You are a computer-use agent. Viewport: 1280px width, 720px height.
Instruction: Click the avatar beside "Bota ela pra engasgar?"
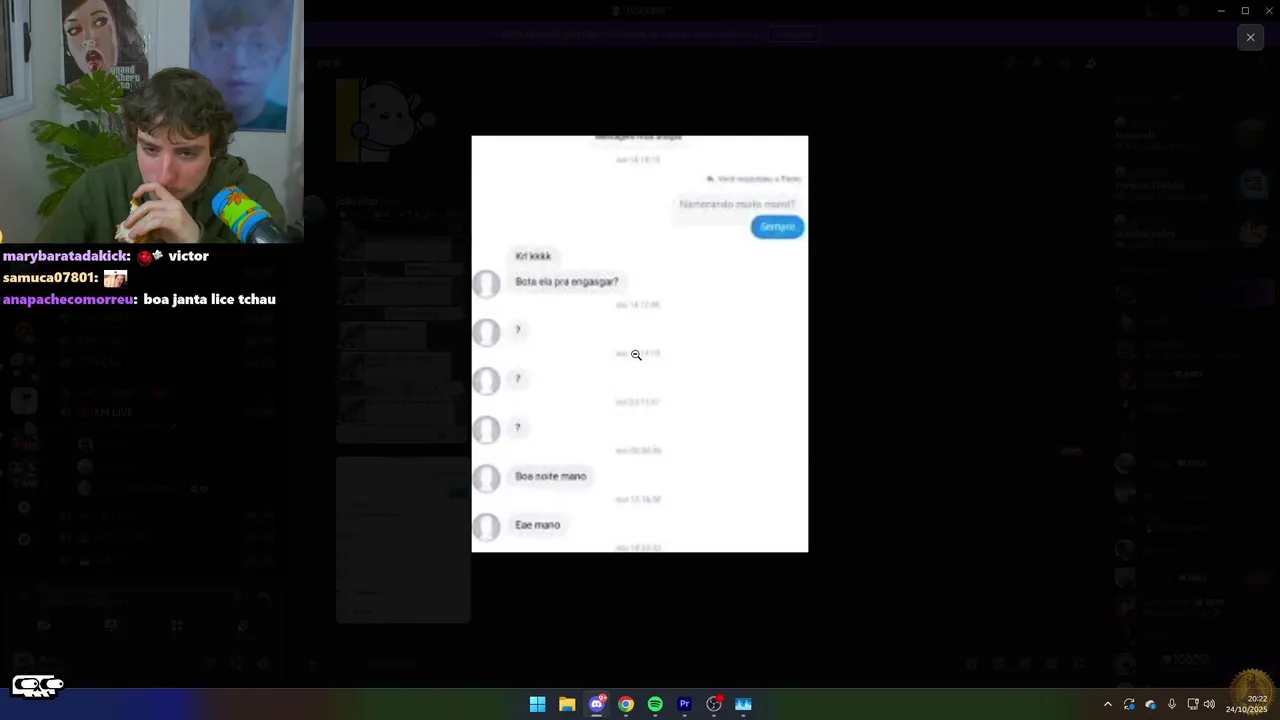click(487, 284)
